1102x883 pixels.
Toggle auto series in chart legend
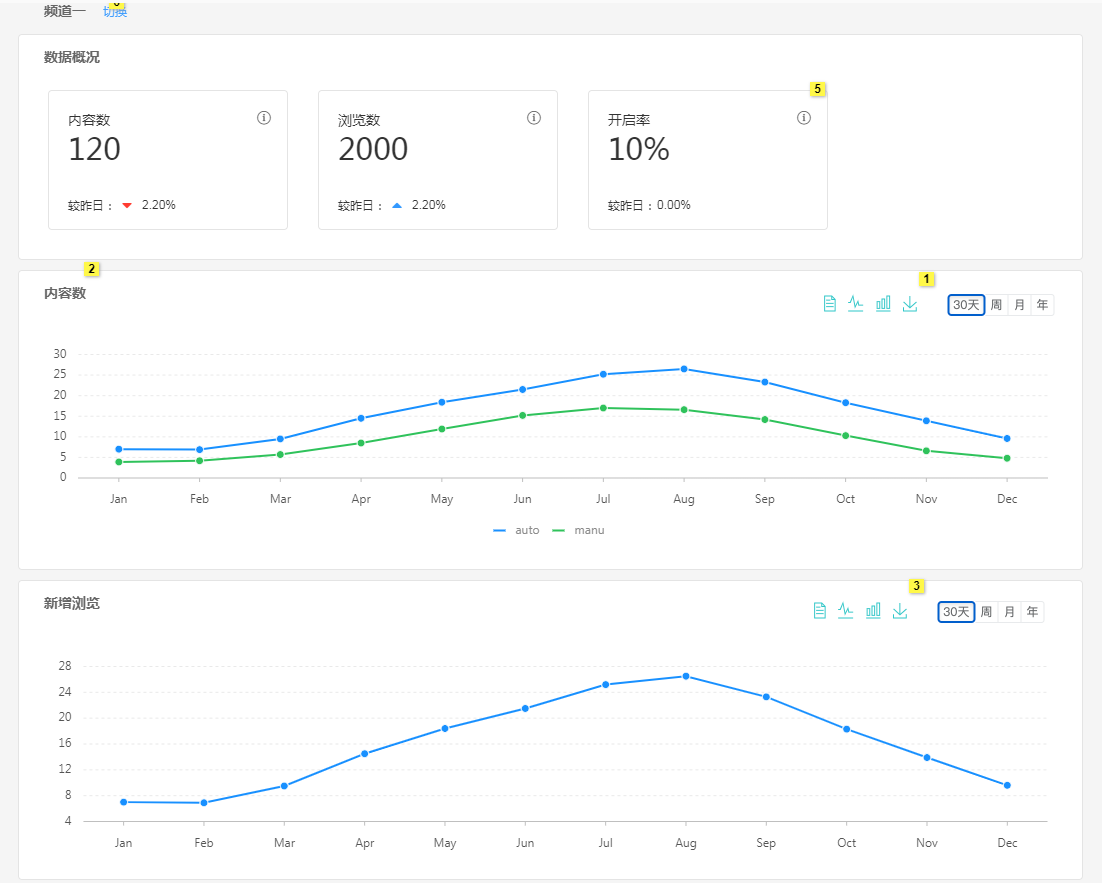point(517,530)
